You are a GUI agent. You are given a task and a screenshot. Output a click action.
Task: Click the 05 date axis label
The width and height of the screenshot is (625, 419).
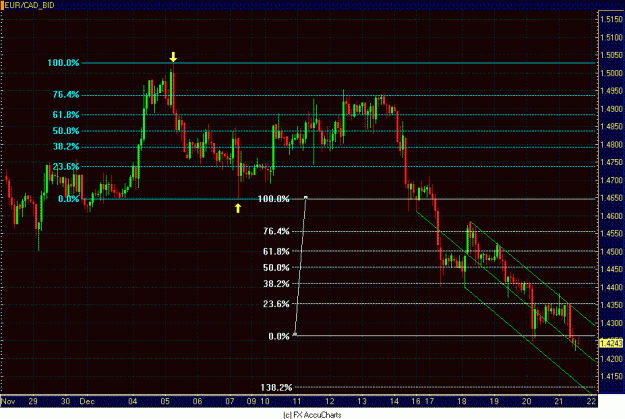(165, 401)
